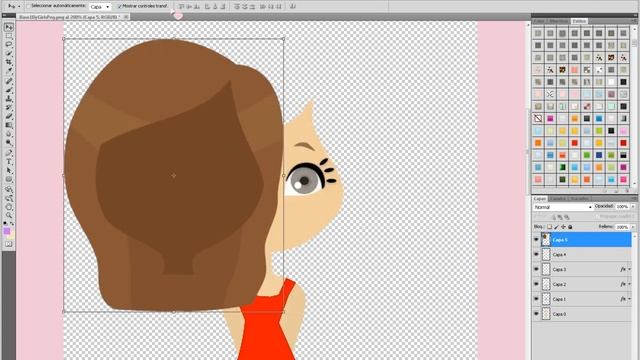Viewport: 640px width, 360px height.
Task: Select the Zoom magnifier tool
Action: (9, 215)
